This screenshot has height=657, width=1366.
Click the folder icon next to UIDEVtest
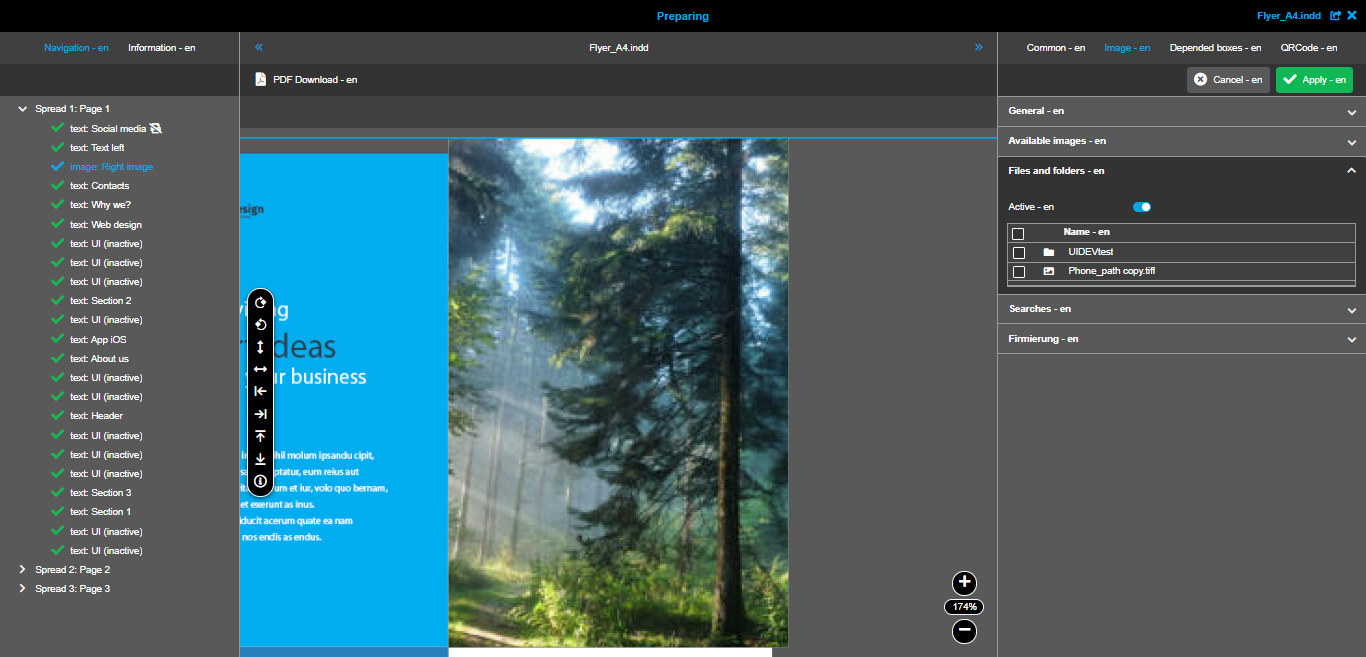[x=1048, y=251]
